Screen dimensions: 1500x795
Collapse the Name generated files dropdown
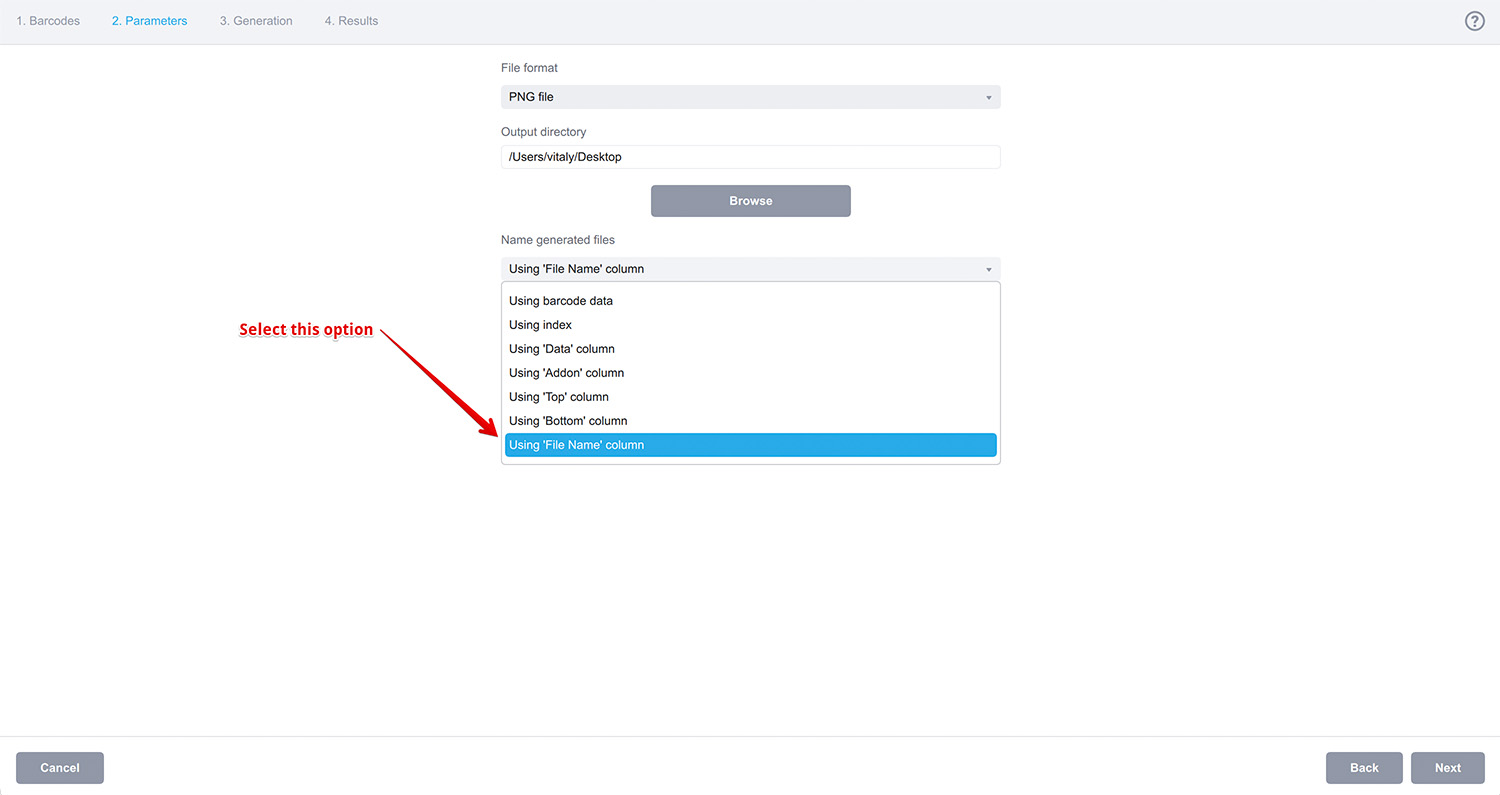click(750, 269)
